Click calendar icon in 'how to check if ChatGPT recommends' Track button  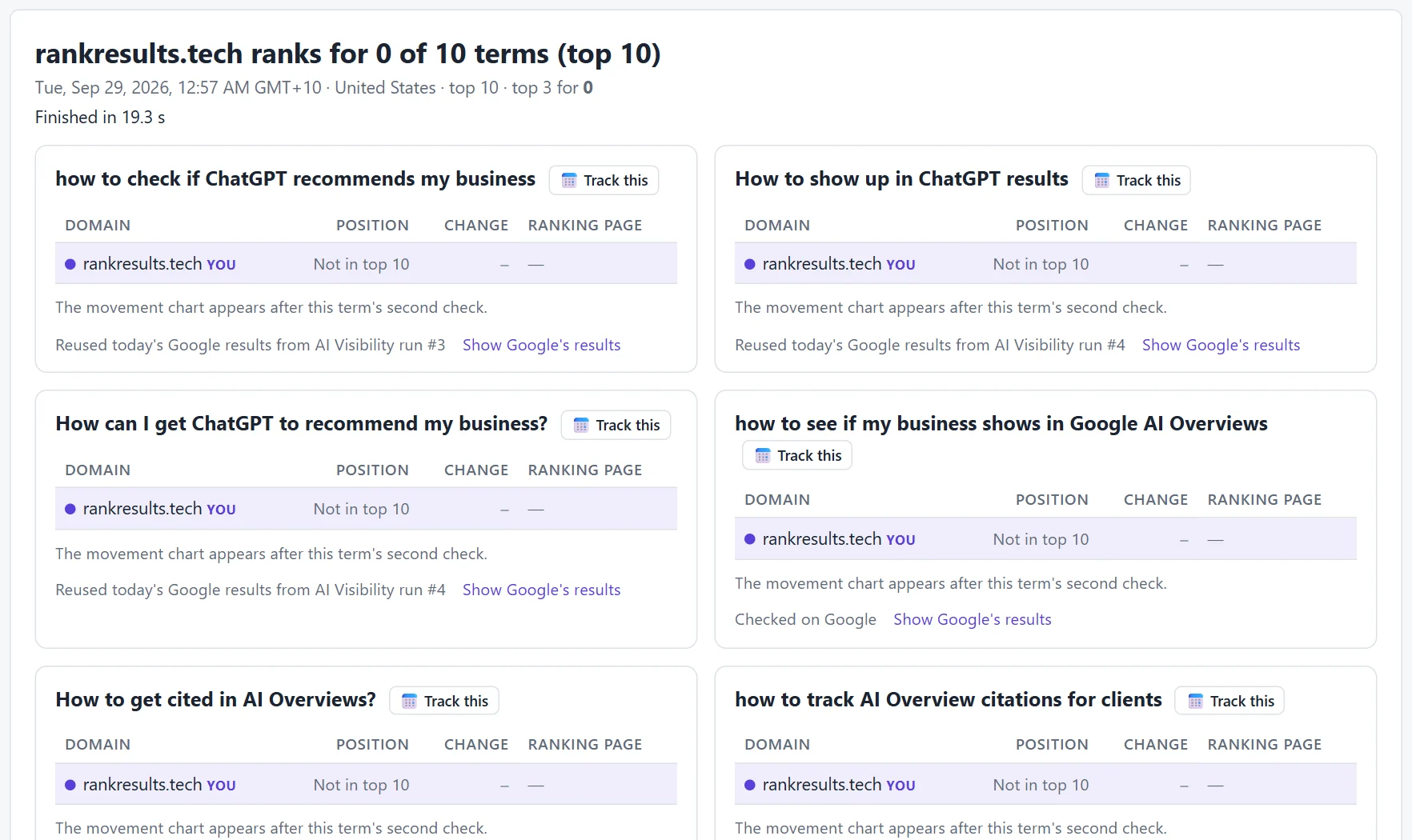[569, 181]
